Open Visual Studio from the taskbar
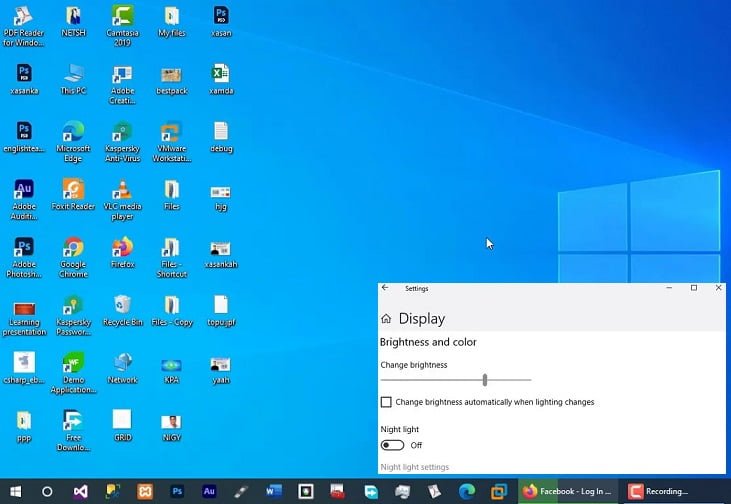The height and width of the screenshot is (504, 731). click(x=80, y=491)
